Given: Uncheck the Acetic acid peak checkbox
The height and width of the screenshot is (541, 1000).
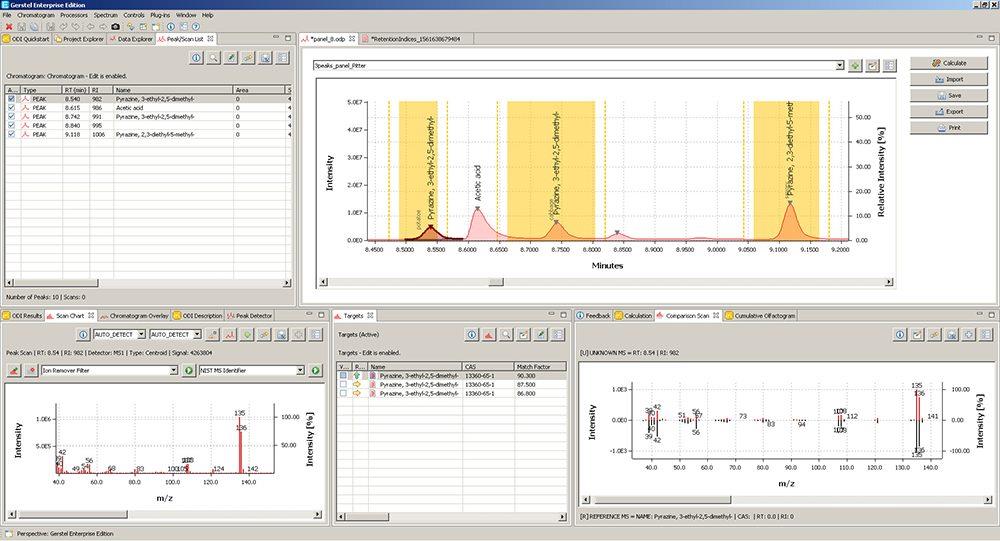Looking at the screenshot, I should click(11, 108).
